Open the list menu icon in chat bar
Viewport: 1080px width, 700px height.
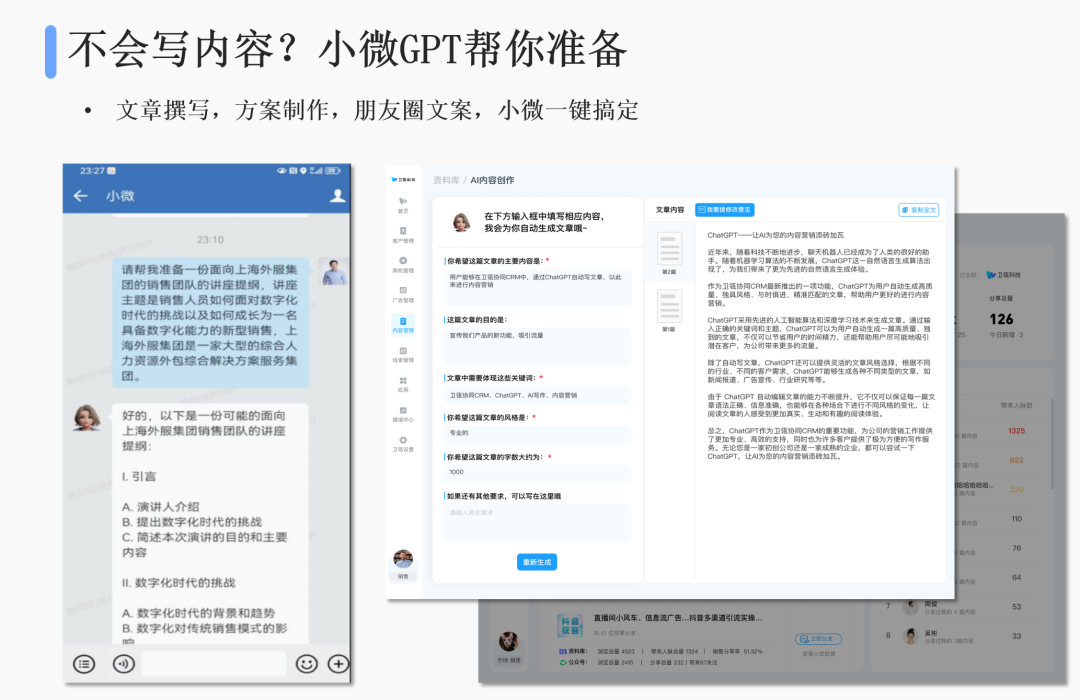click(x=85, y=663)
